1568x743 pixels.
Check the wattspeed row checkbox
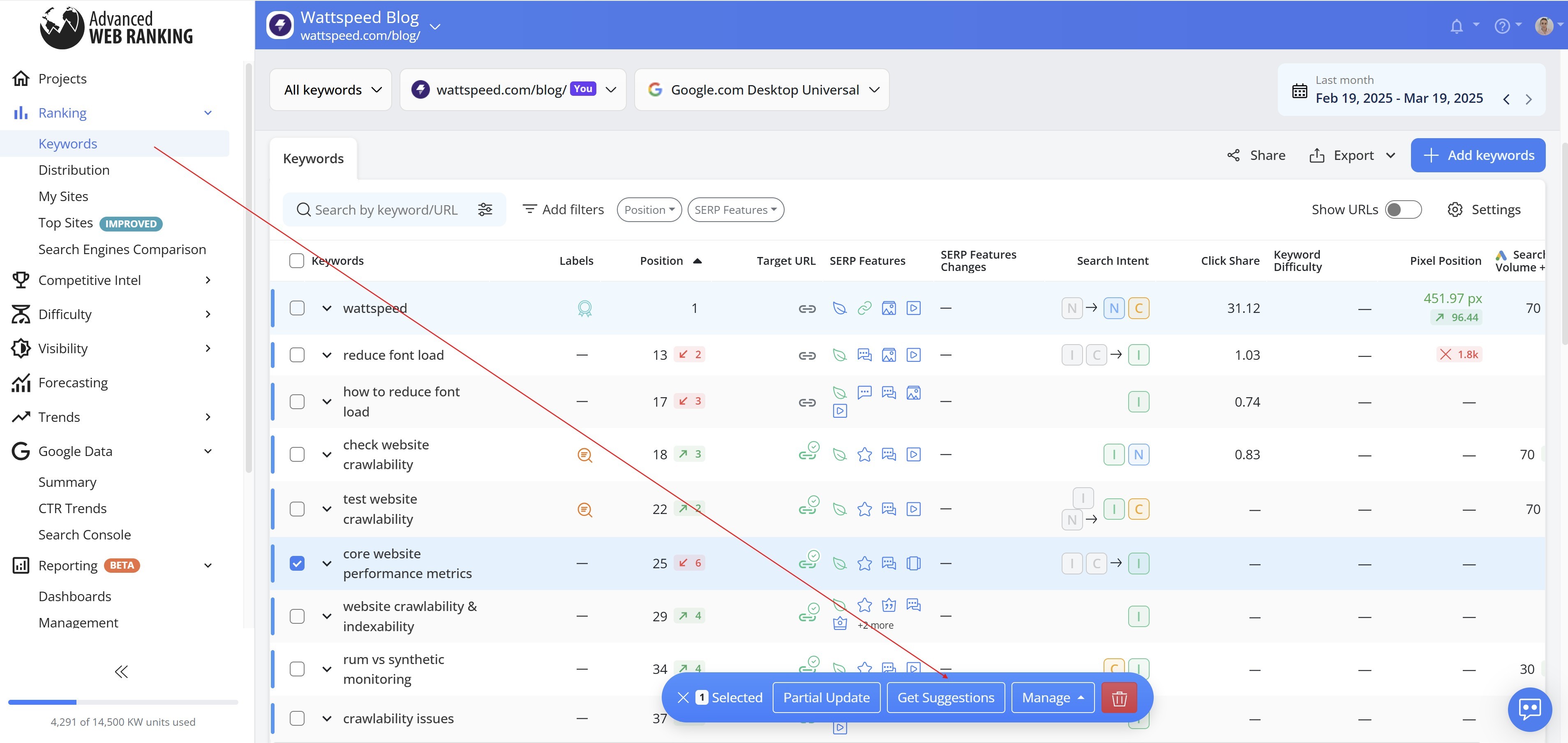pyautogui.click(x=297, y=308)
